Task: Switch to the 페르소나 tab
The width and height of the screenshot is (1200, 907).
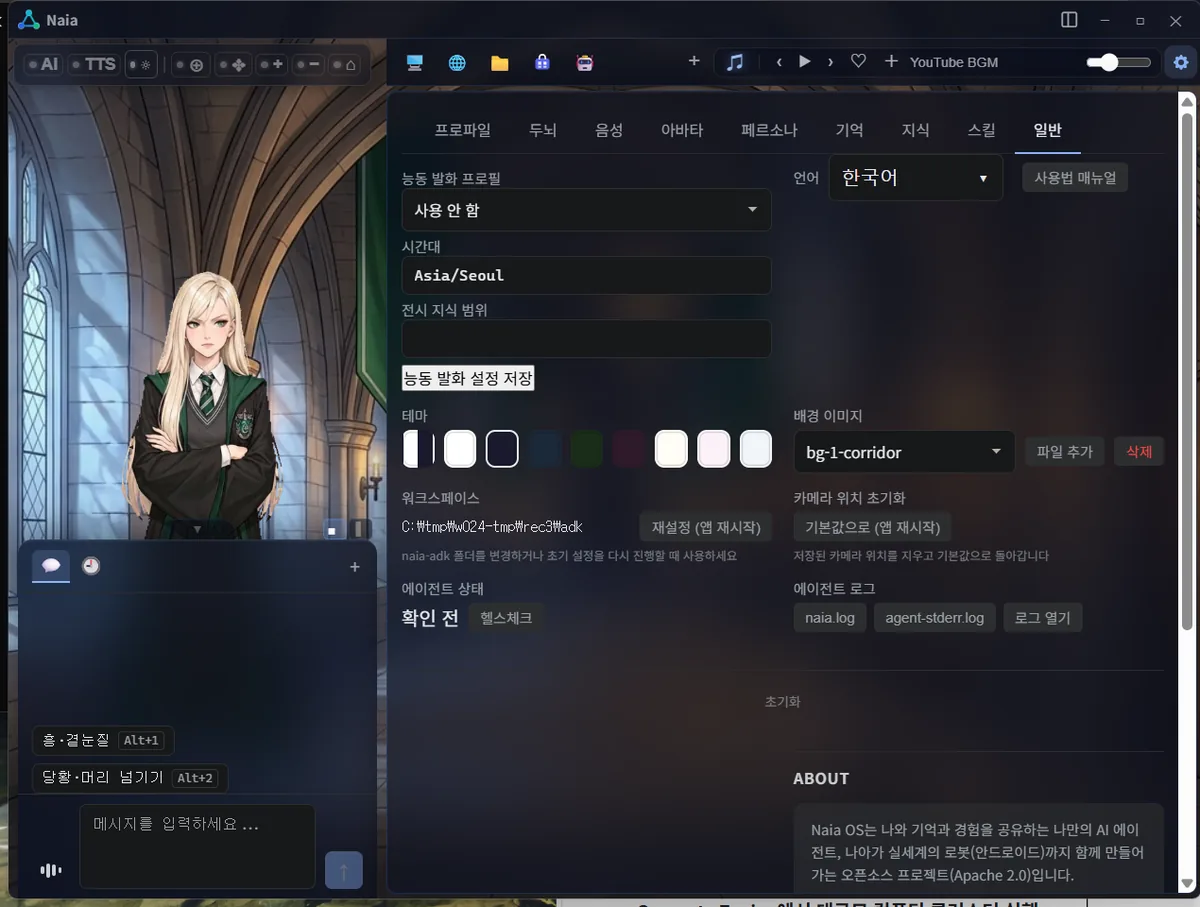Action: click(x=769, y=130)
